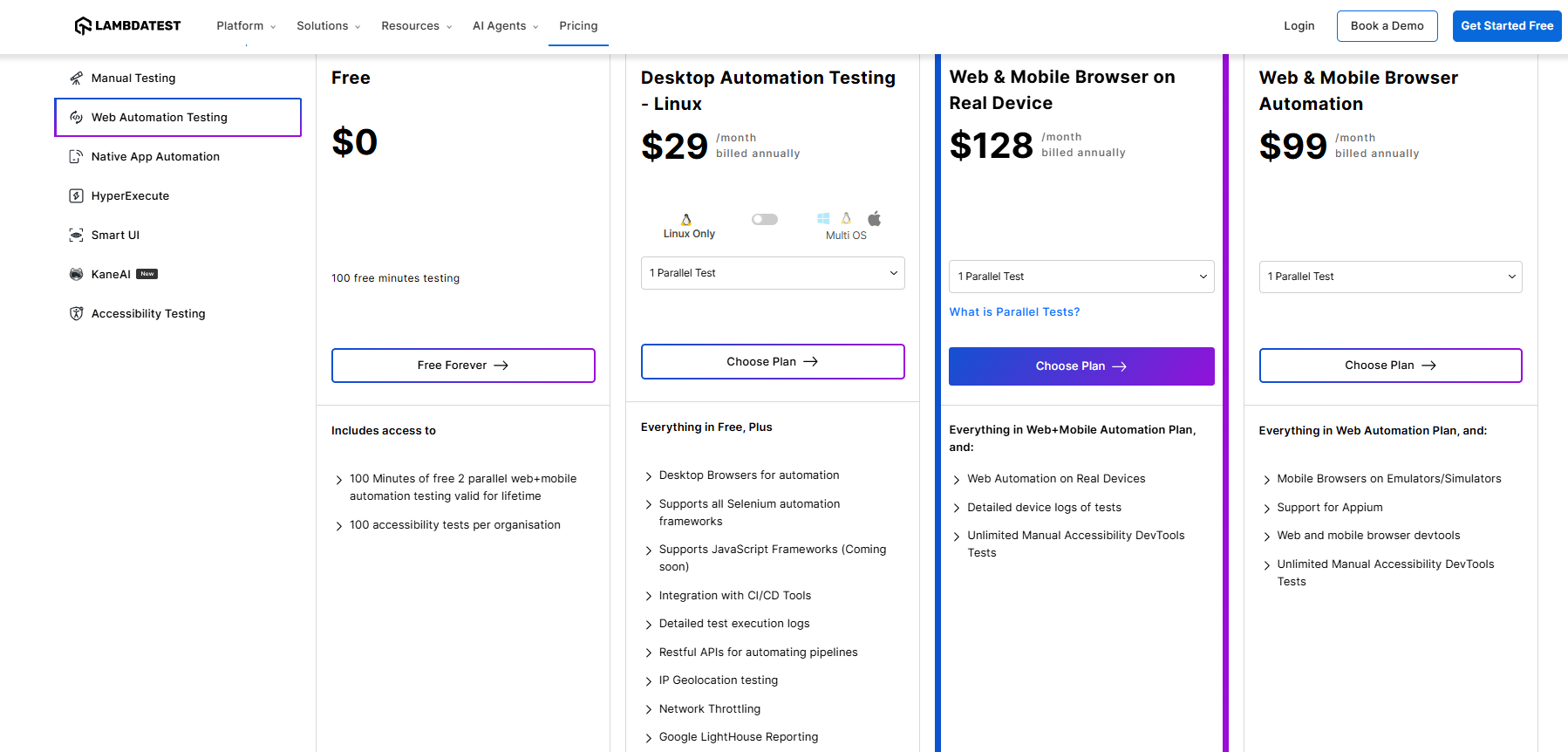Screen dimensions: 1568x752
Task: Click Get Started Free button
Action: (1507, 26)
